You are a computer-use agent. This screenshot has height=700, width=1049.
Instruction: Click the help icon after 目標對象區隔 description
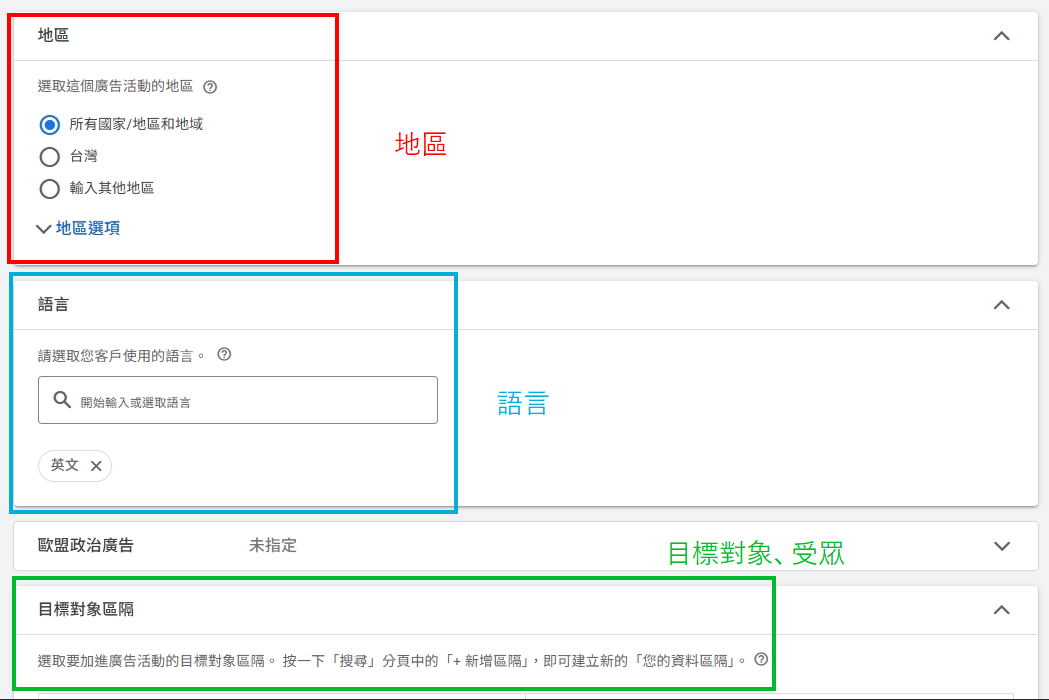[761, 659]
